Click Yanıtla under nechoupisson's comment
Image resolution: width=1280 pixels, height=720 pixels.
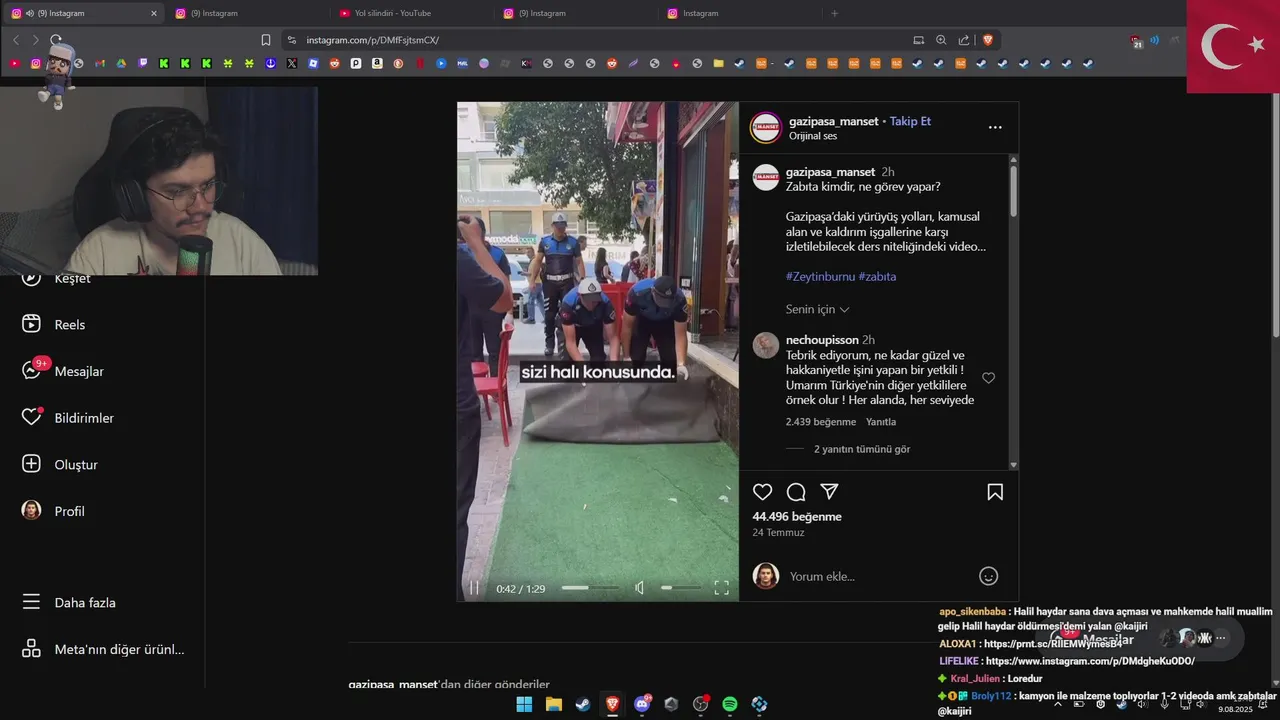881,422
